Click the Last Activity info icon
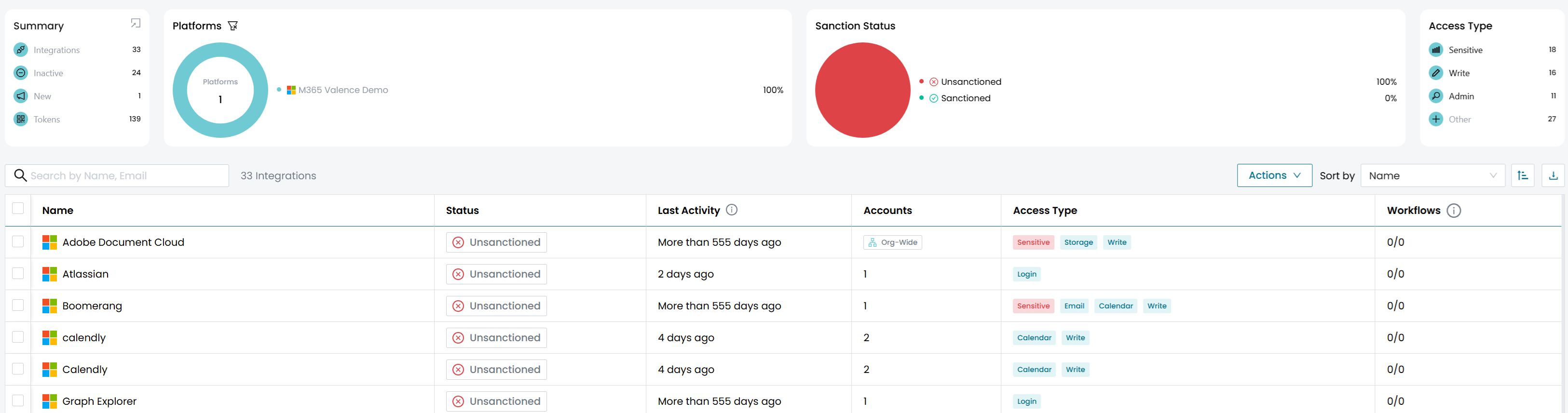This screenshot has width=1568, height=413. 732,210
